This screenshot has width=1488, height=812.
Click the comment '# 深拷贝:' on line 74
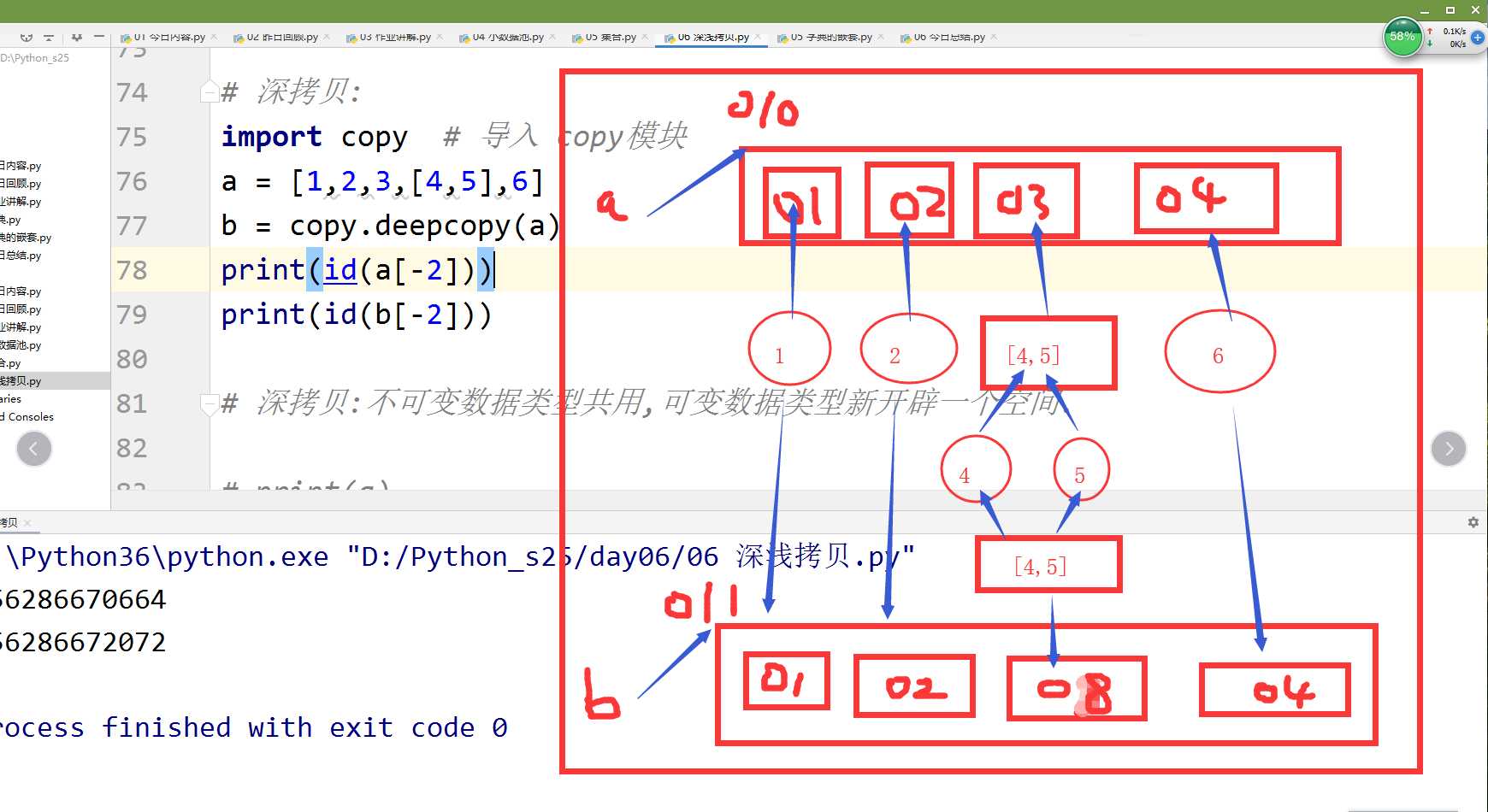click(x=291, y=91)
